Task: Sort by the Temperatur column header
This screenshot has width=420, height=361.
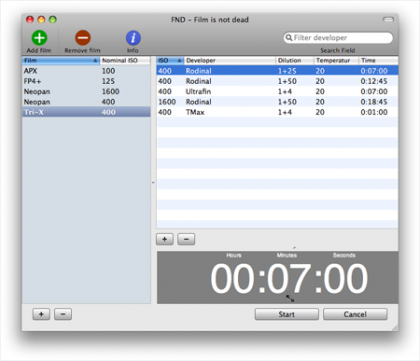Action: (336, 60)
